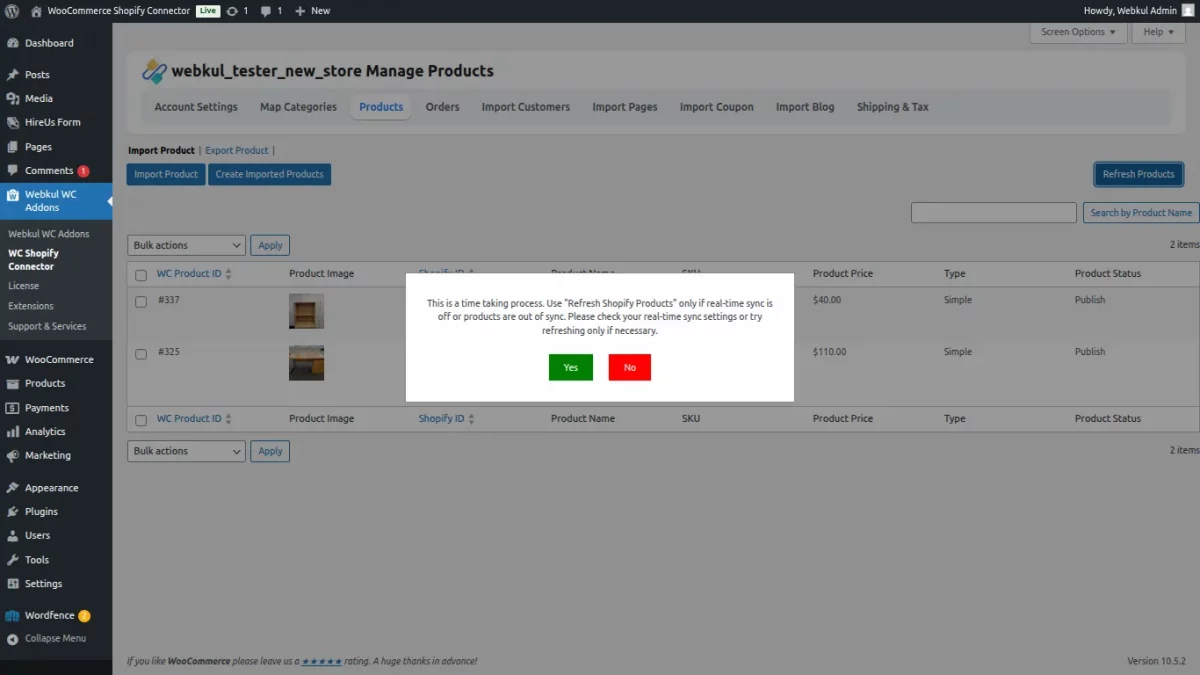Expand the Help dropdown

(x=1157, y=32)
